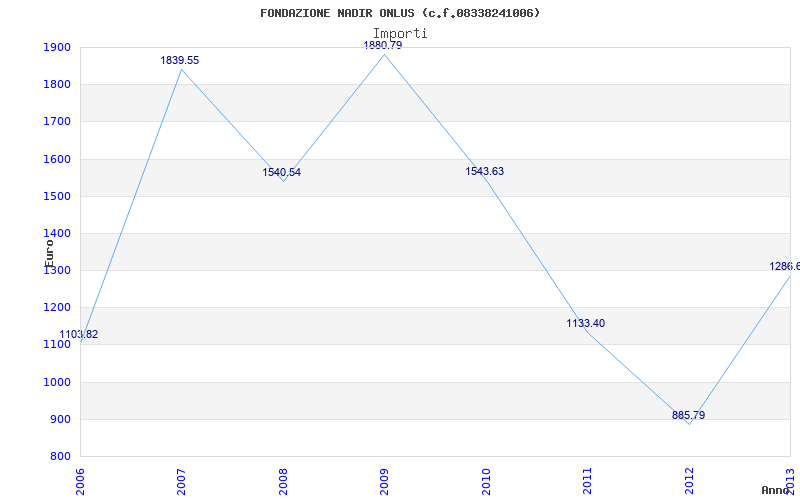Click the 800 y-axis tick label
The width and height of the screenshot is (800, 500).
coord(60,457)
